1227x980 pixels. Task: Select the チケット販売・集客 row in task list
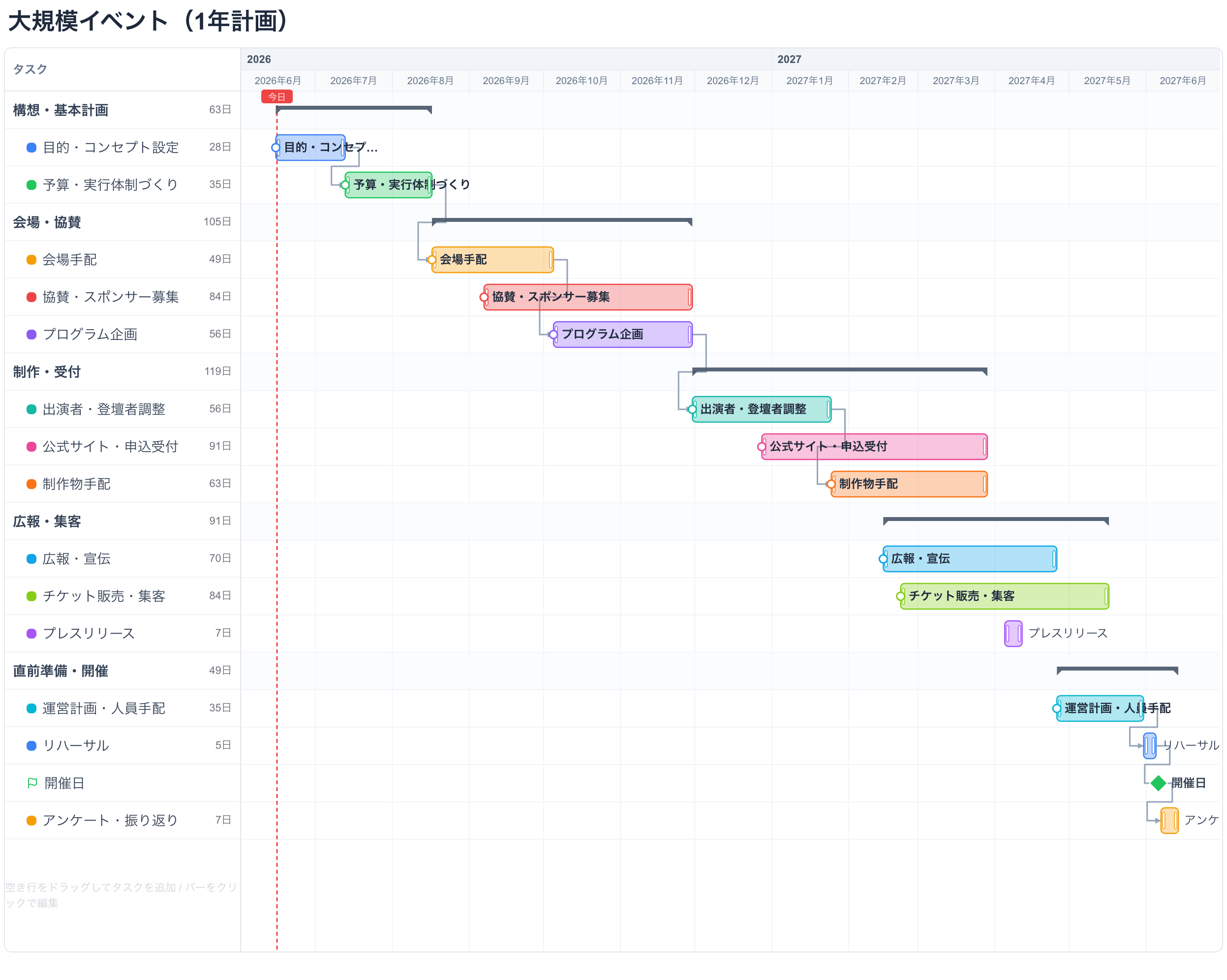pyautogui.click(x=122, y=596)
